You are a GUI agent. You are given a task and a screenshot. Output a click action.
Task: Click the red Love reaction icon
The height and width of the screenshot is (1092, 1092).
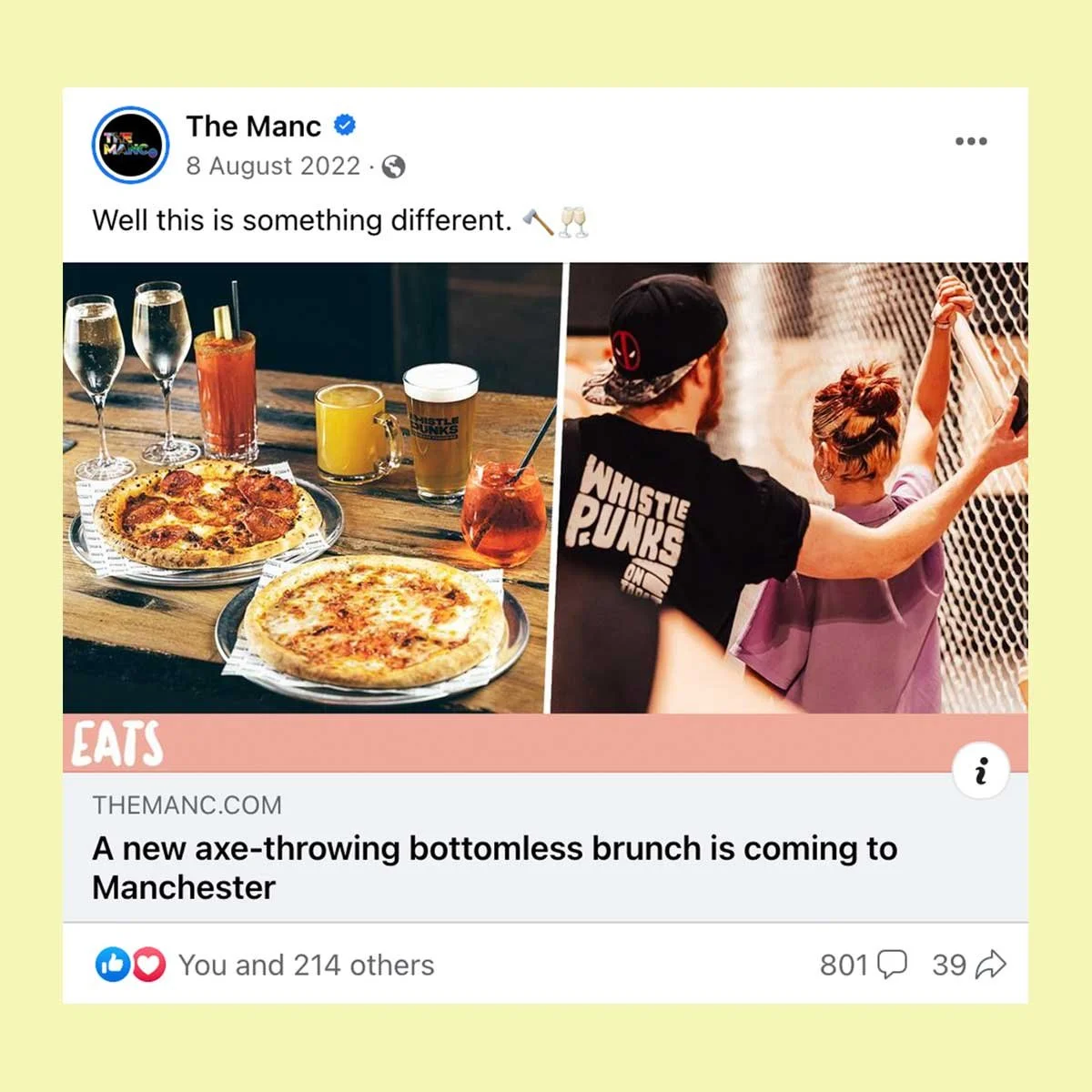(x=149, y=965)
